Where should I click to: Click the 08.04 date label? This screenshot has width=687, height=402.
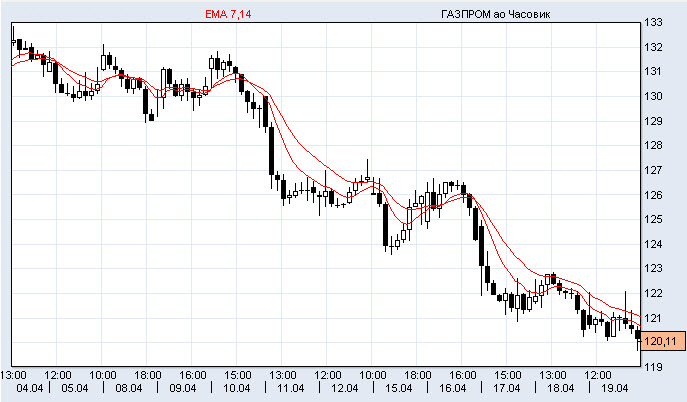tap(129, 388)
